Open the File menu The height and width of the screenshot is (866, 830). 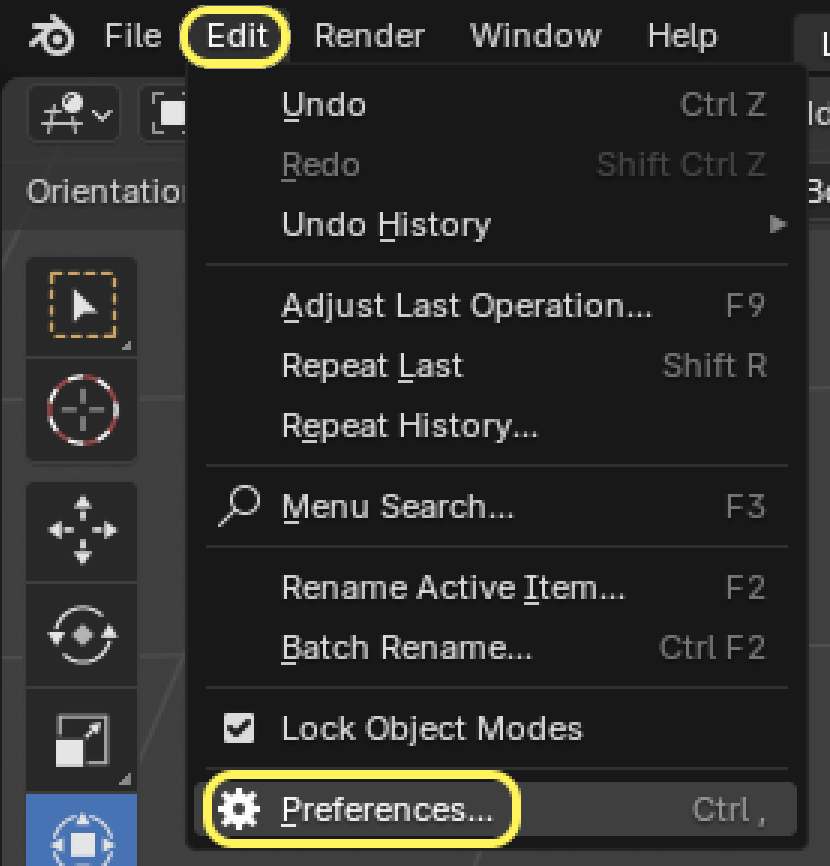coord(133,37)
